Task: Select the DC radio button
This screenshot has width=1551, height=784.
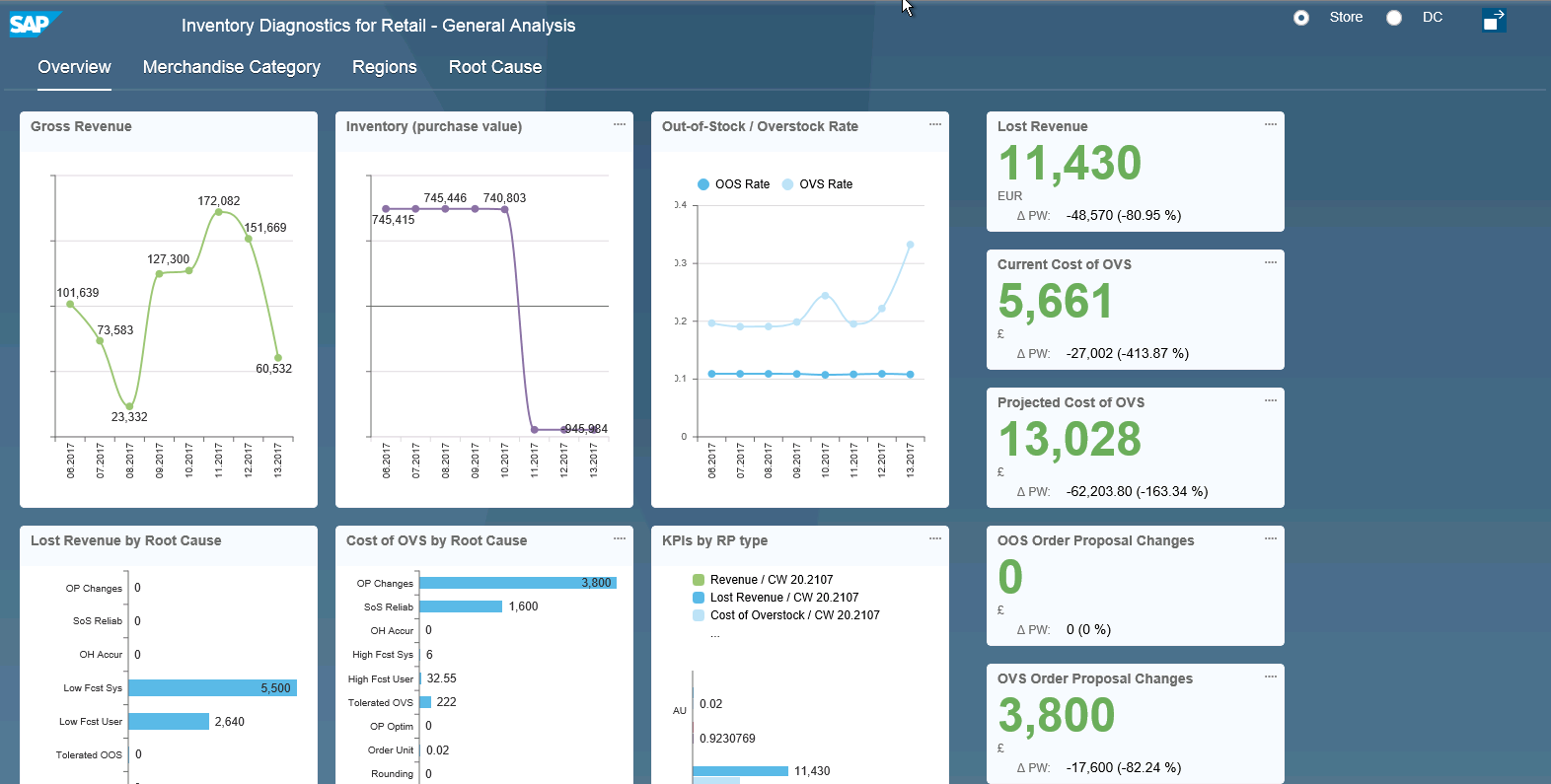Action: (x=1394, y=18)
